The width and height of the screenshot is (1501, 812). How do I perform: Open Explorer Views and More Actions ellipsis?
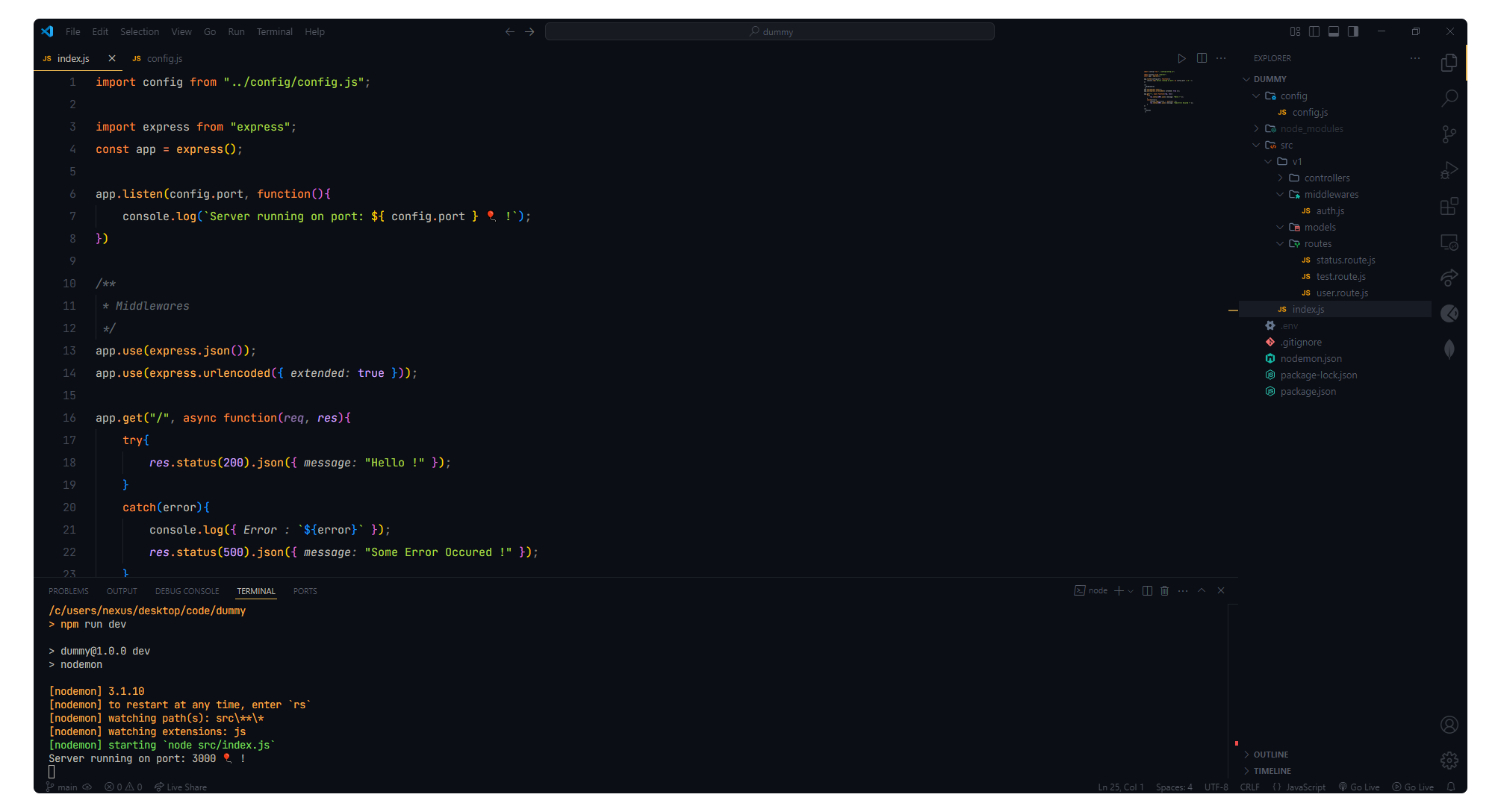(x=1414, y=58)
